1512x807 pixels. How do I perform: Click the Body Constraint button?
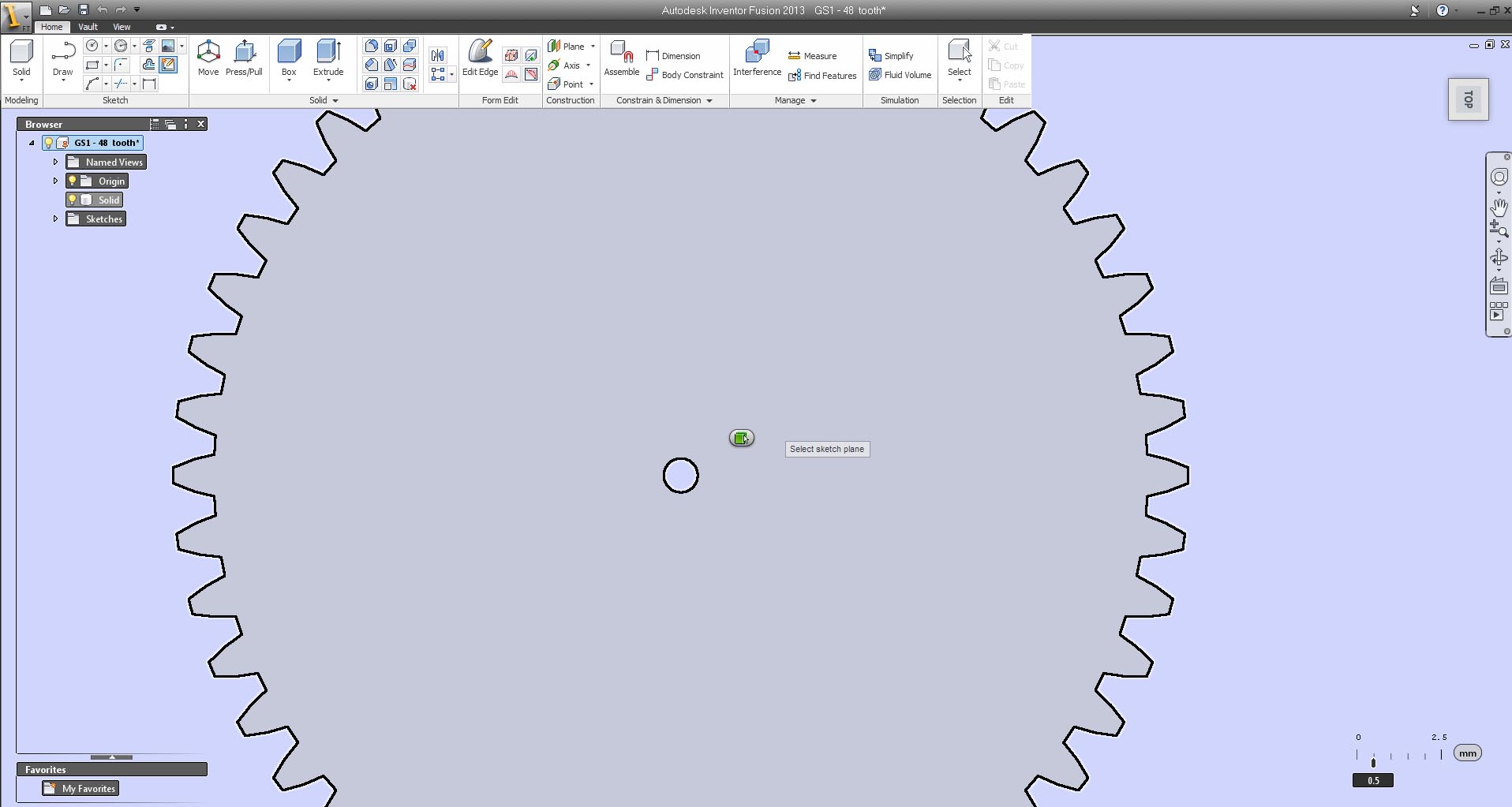pyautogui.click(x=684, y=75)
